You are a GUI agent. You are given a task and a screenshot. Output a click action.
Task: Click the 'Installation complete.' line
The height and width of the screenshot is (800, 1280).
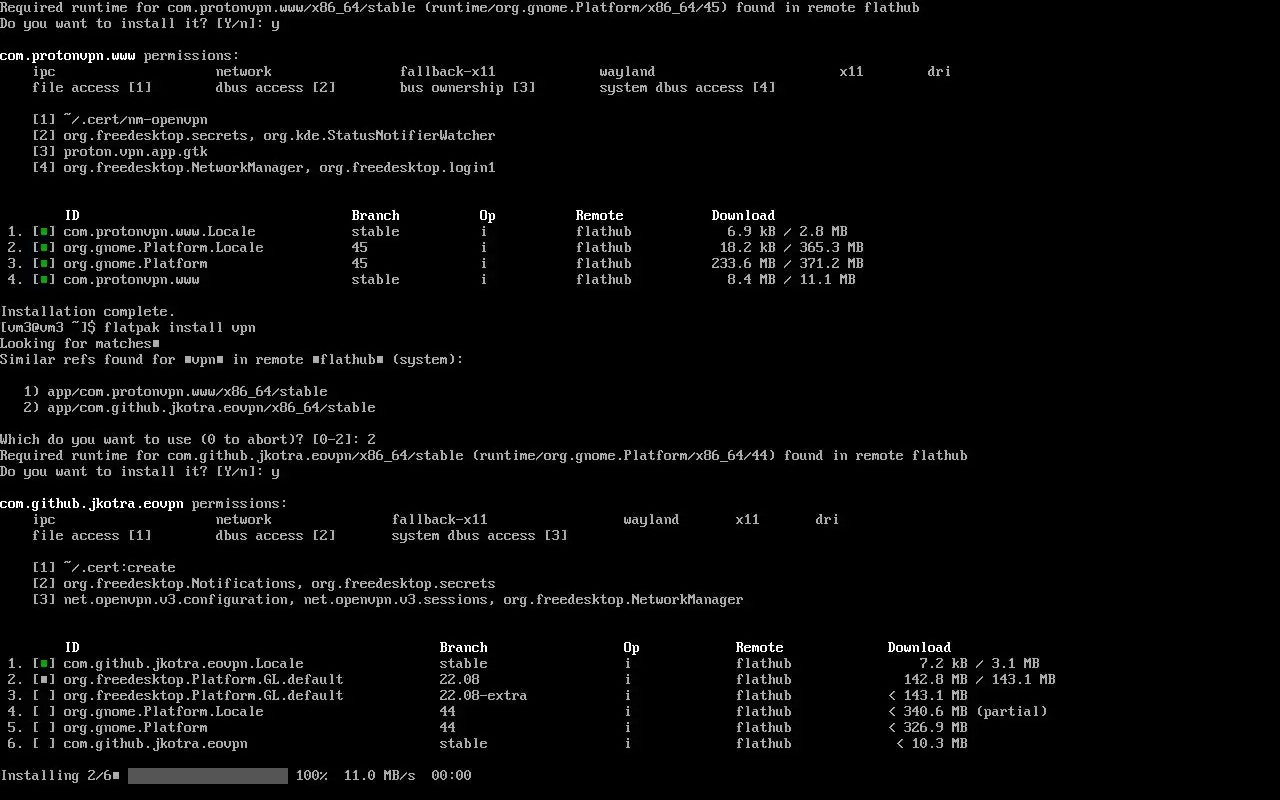click(88, 312)
